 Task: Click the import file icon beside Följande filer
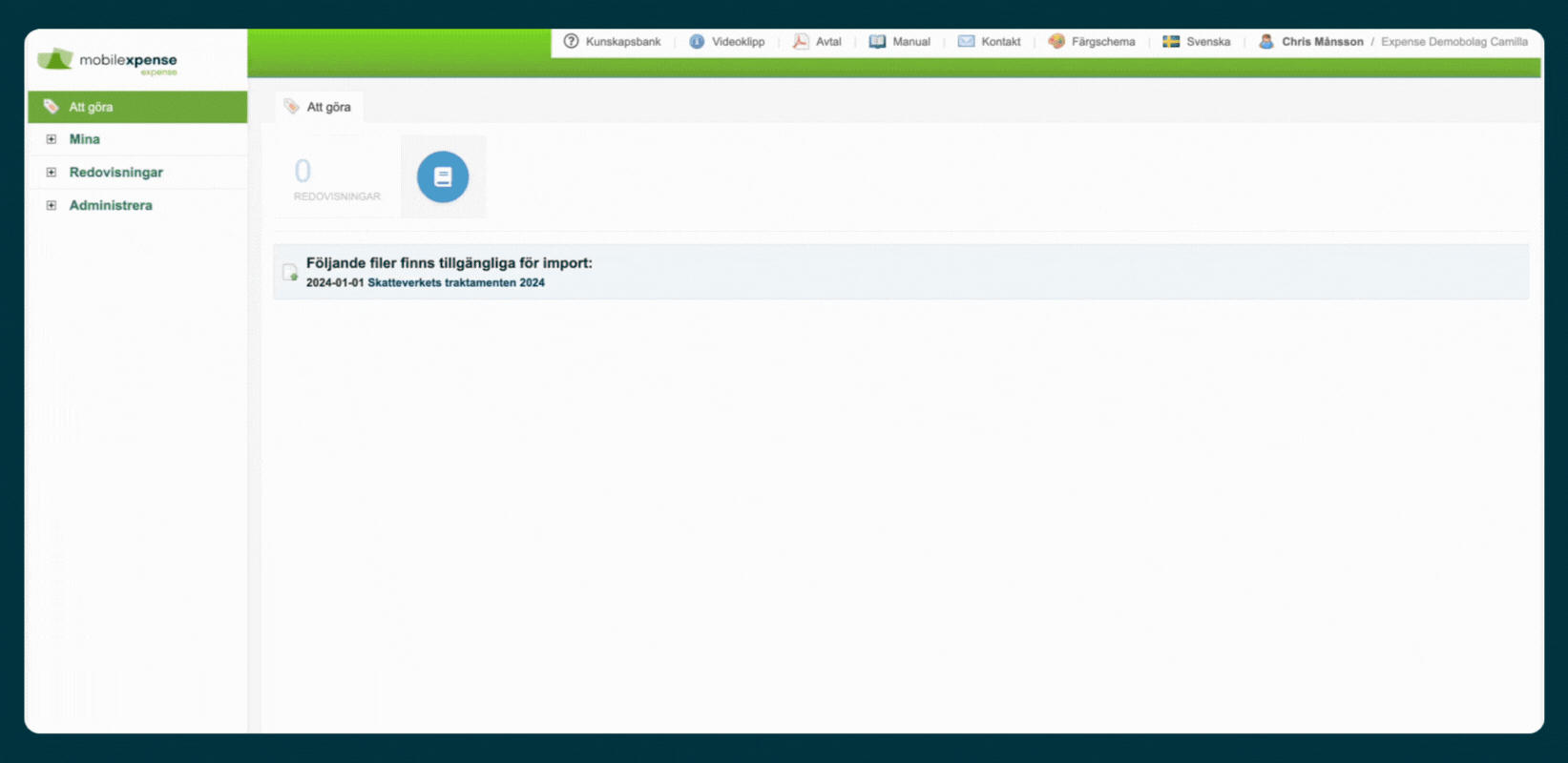[290, 273]
